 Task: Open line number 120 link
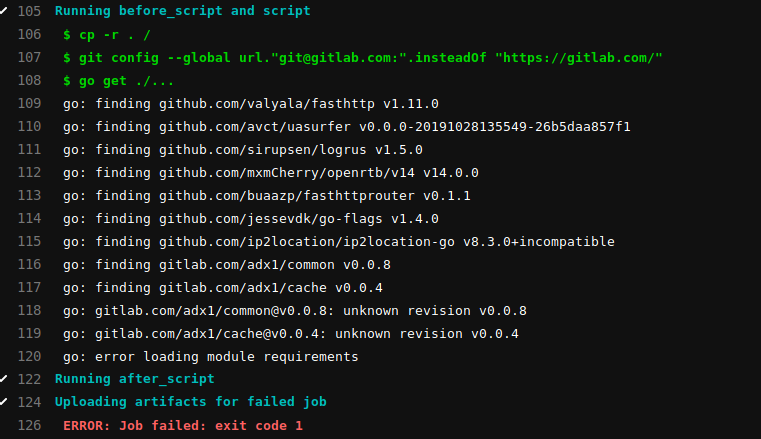(x=29, y=356)
